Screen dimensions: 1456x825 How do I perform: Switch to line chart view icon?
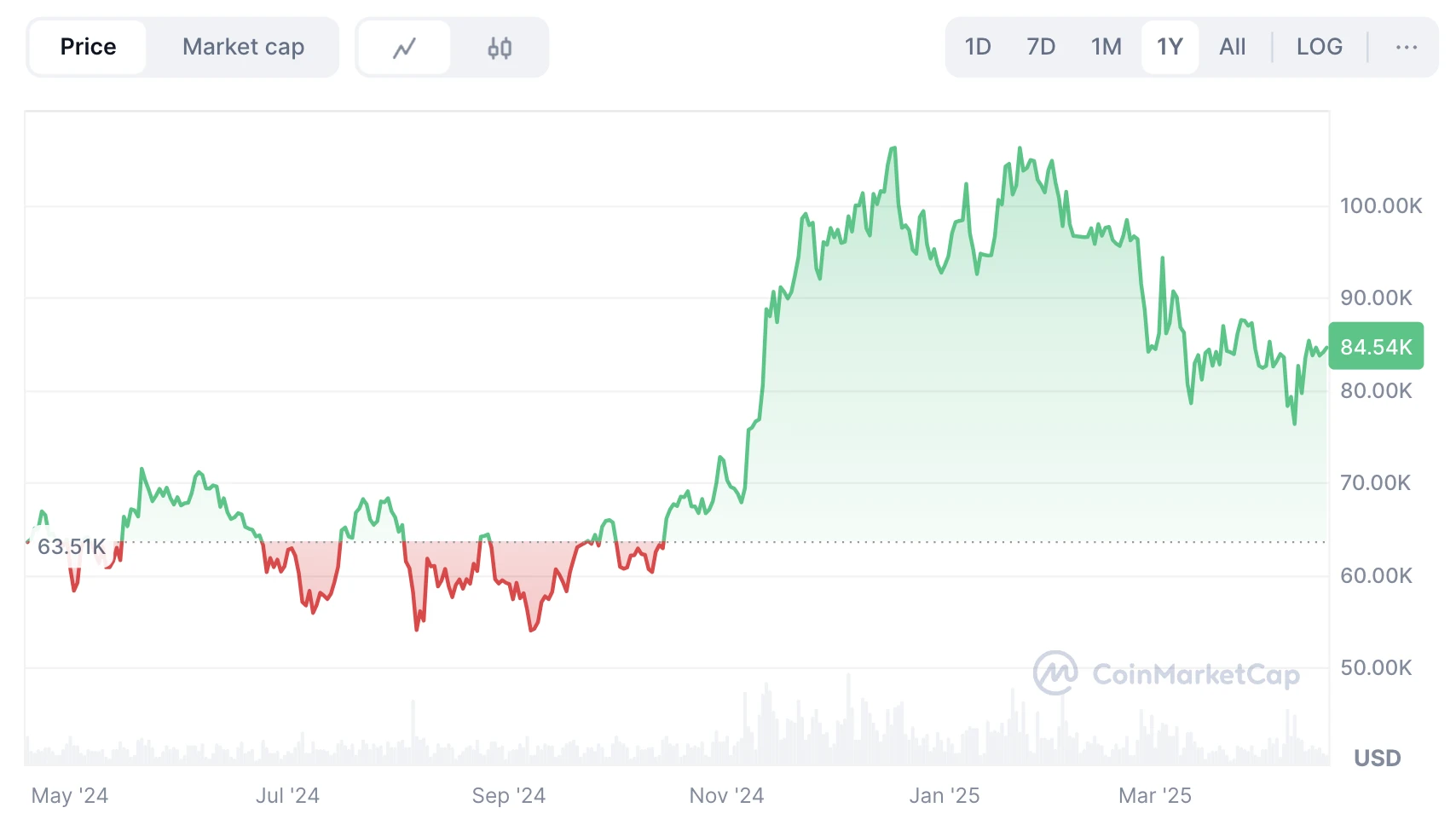[x=404, y=48]
